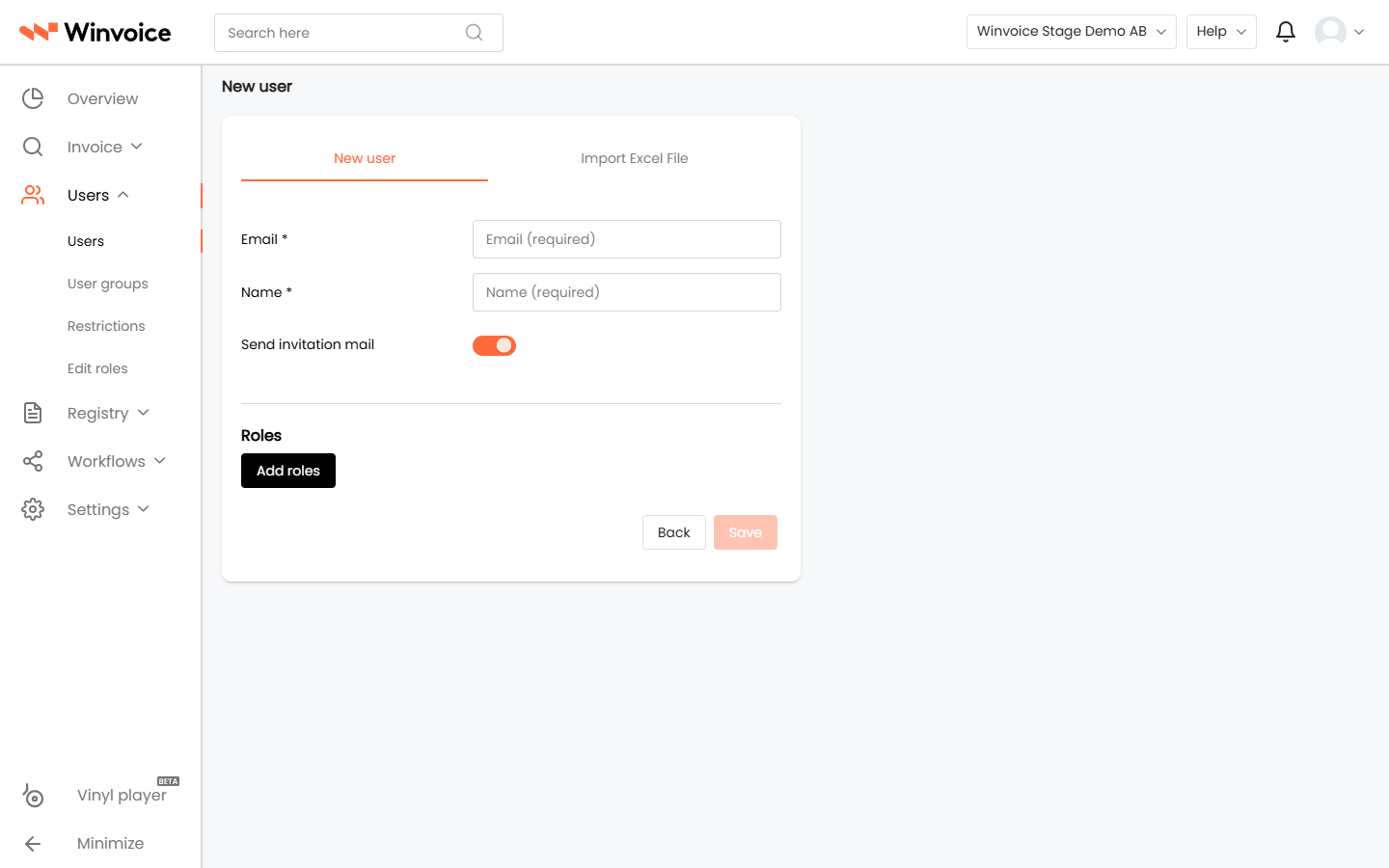Click the Overview pie chart icon
This screenshot has width=1389, height=868.
click(x=33, y=98)
